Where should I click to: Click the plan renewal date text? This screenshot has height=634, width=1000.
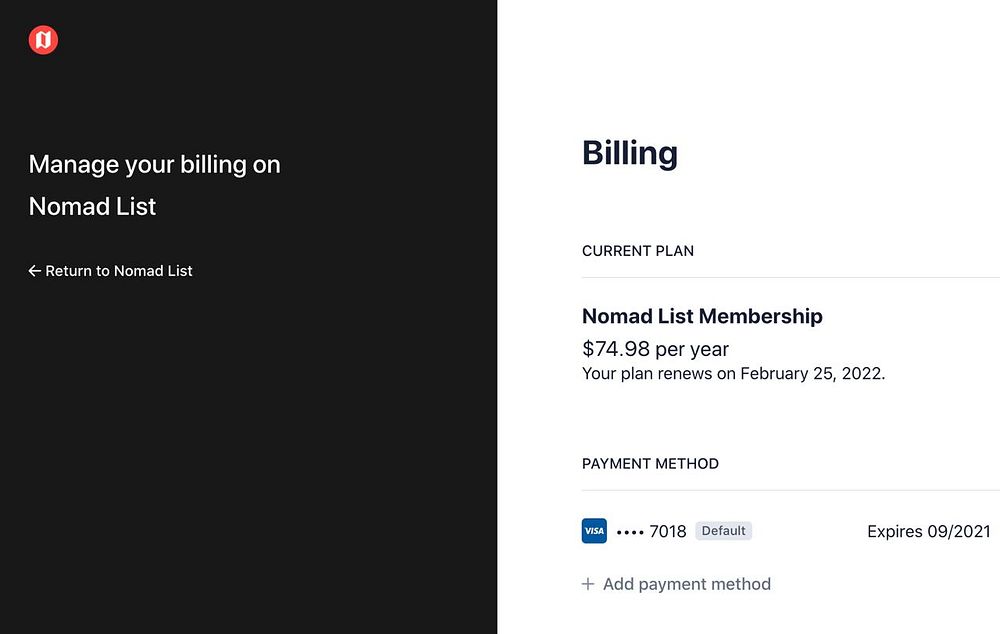(733, 374)
